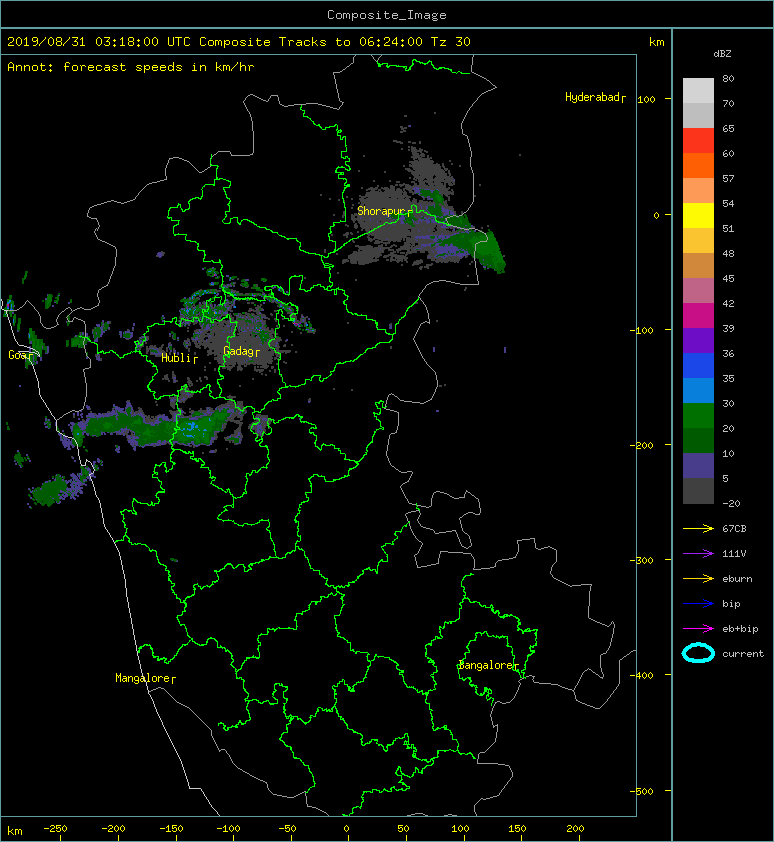Click the -300 tick on the vertical axis
This screenshot has width=774, height=842.
tap(642, 560)
